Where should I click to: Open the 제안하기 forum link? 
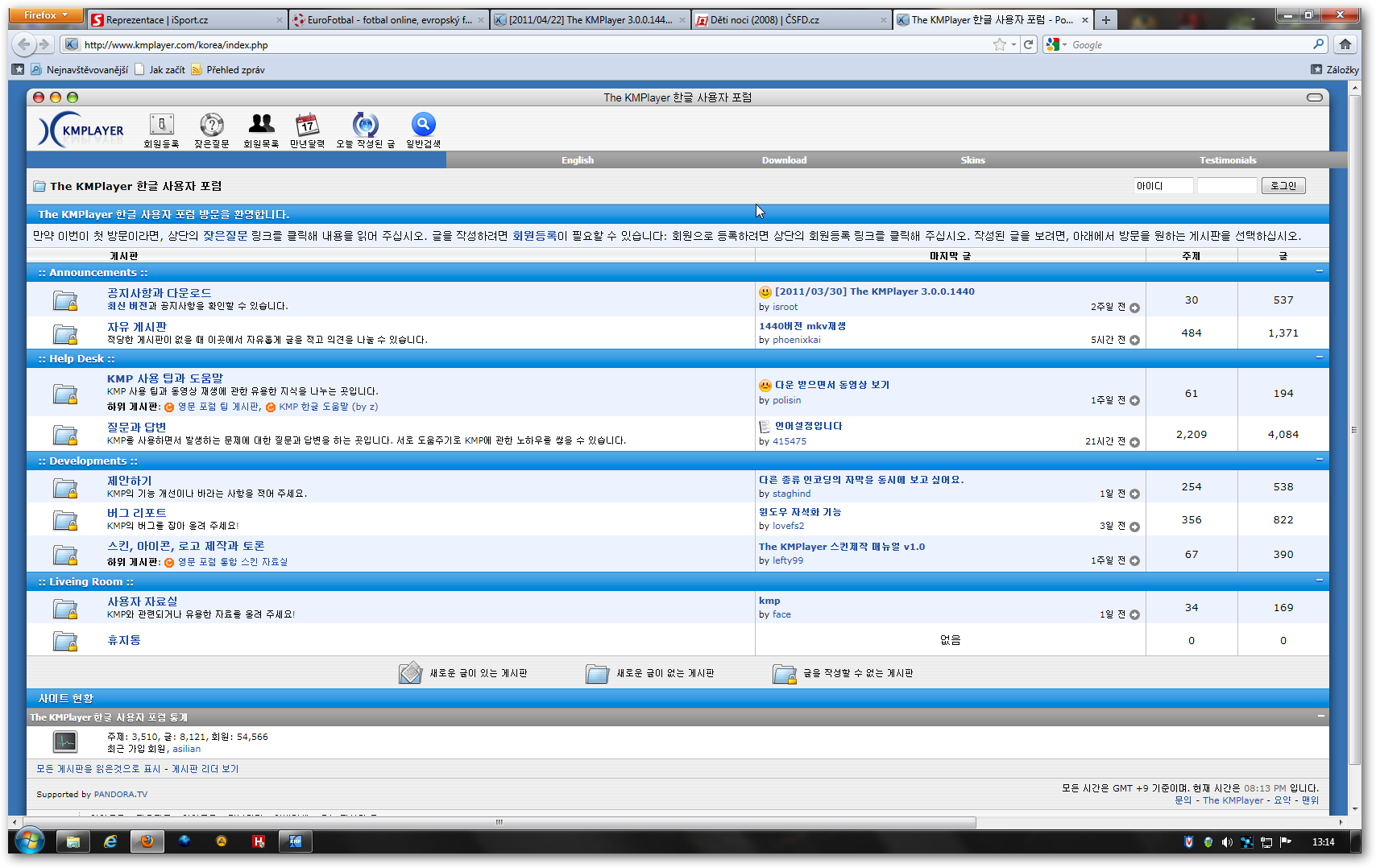[130, 481]
